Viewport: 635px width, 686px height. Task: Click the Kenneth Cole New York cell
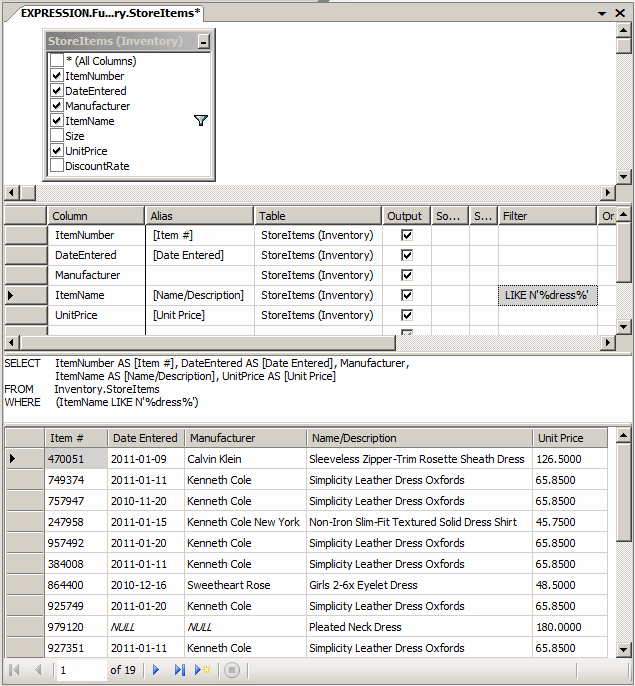[246, 522]
